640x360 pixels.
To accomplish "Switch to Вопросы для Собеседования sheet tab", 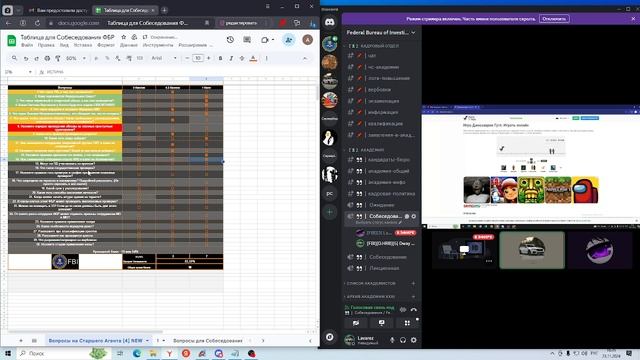I will tap(208, 340).
